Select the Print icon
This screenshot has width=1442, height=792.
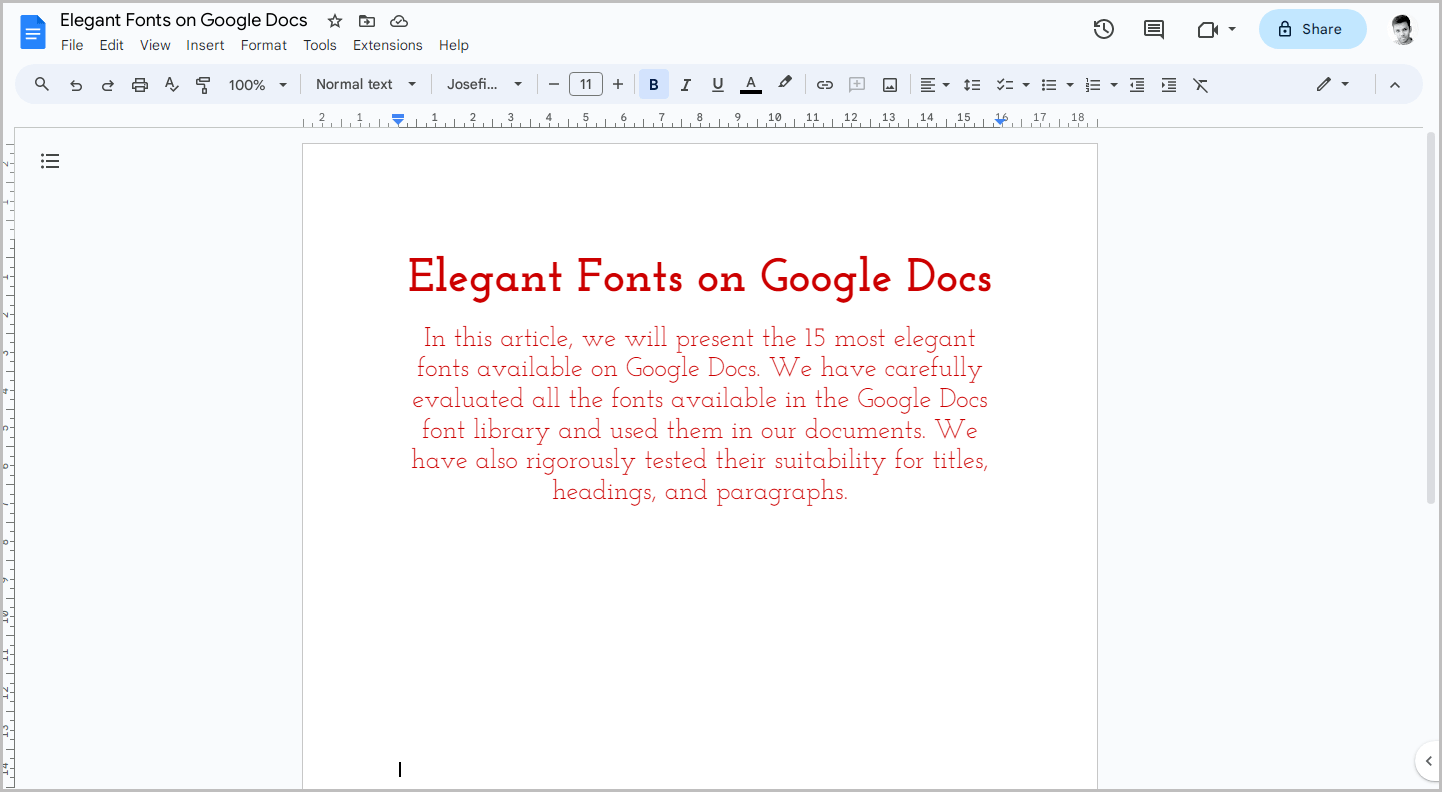(139, 84)
